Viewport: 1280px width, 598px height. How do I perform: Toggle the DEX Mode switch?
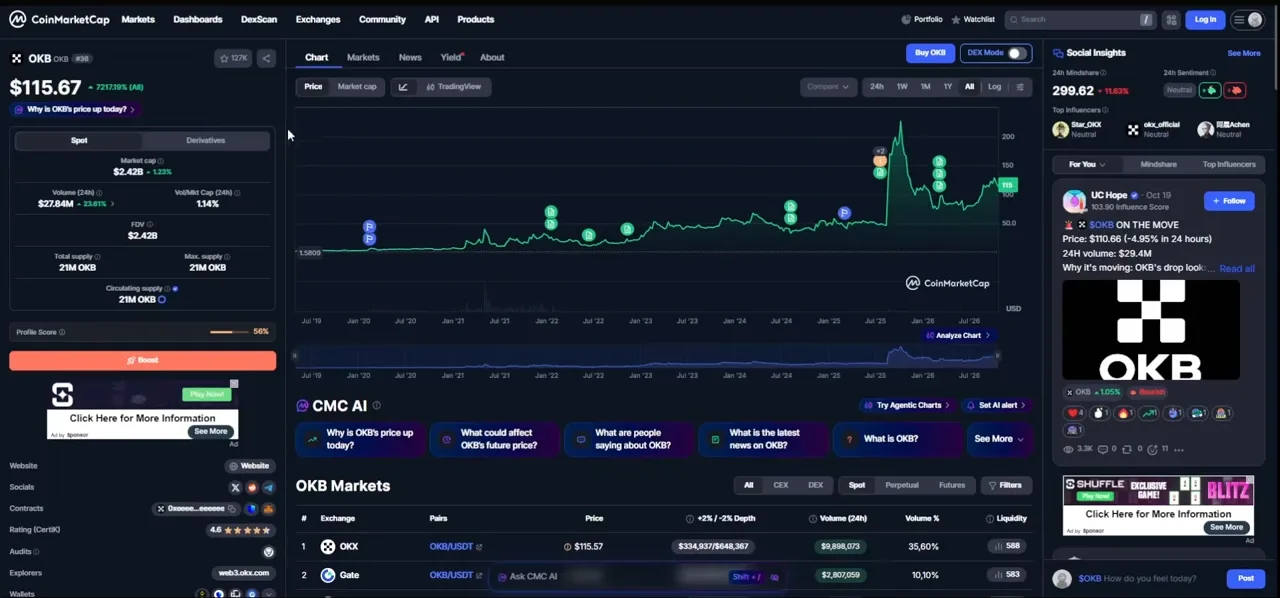pyautogui.click(x=1016, y=53)
